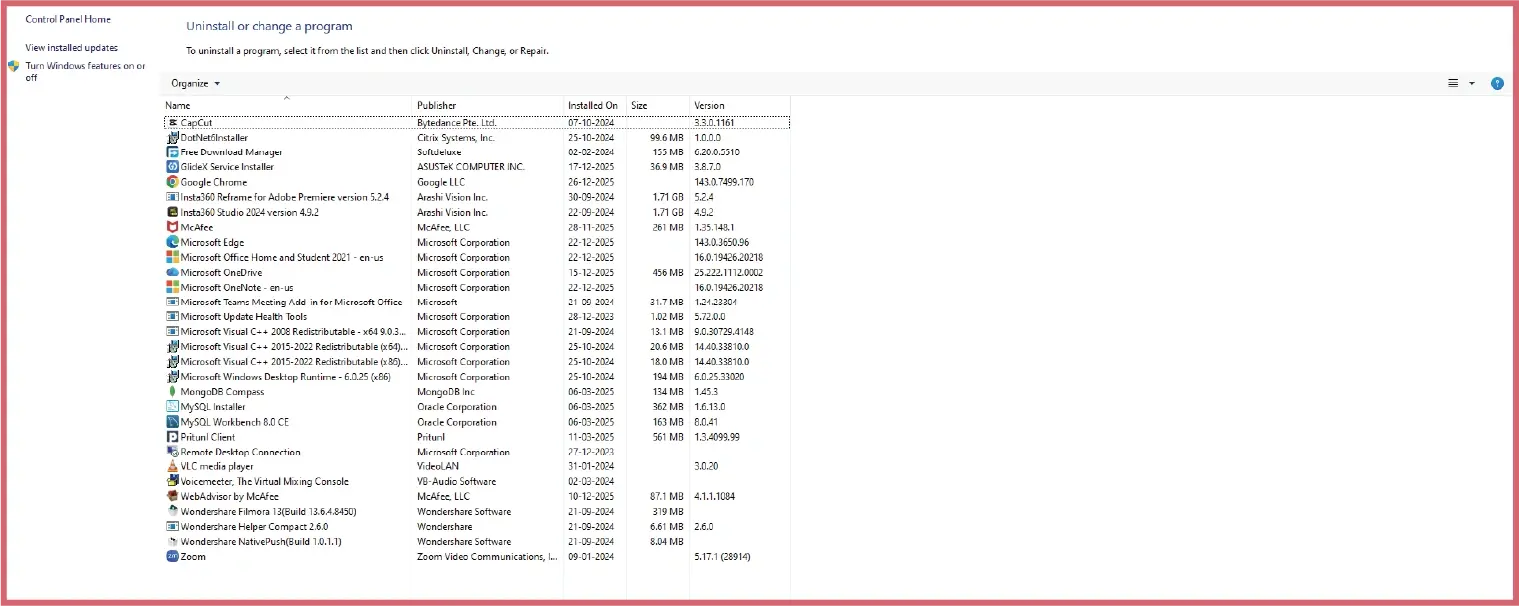Viewport: 1519px width, 606px height.
Task: Click the shield icon beside Turn Windows features
Action: click(x=13, y=65)
